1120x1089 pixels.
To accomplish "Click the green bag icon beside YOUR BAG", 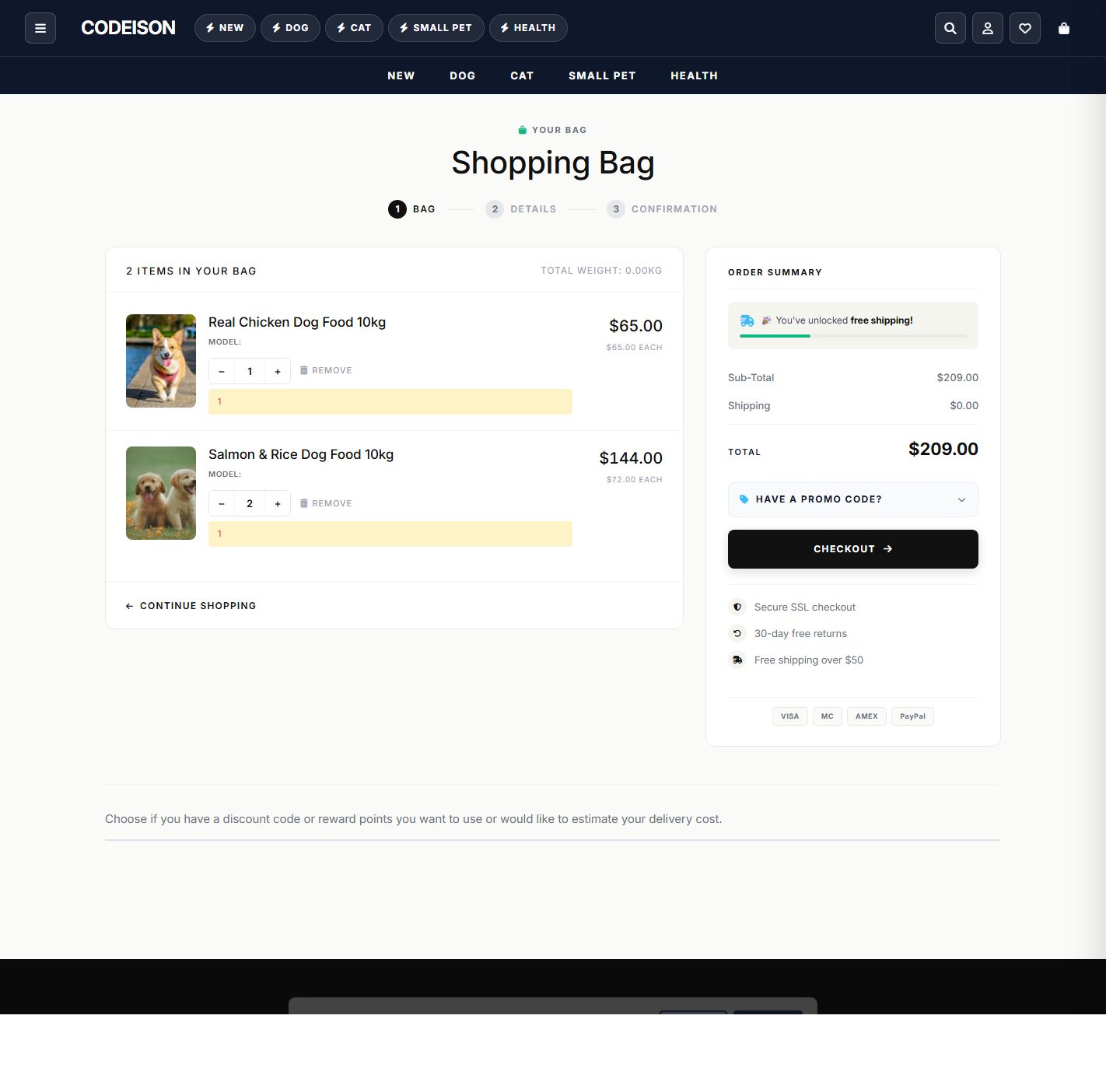I will coord(523,130).
